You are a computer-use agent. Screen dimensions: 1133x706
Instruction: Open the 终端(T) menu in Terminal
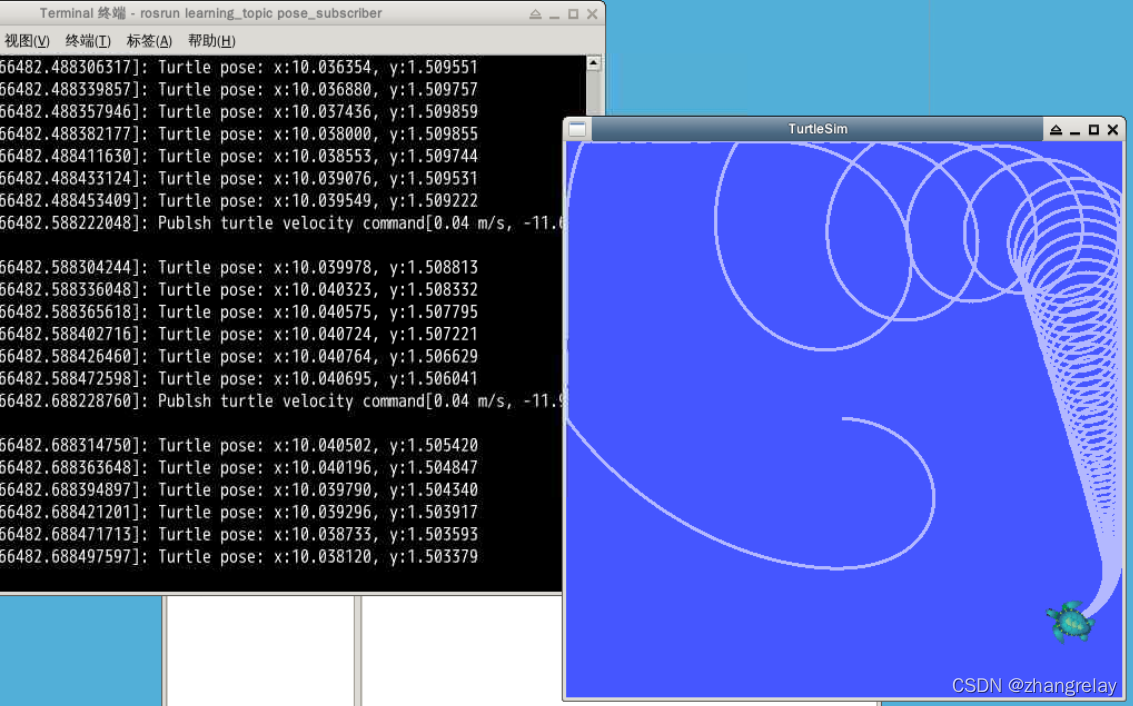pos(87,41)
